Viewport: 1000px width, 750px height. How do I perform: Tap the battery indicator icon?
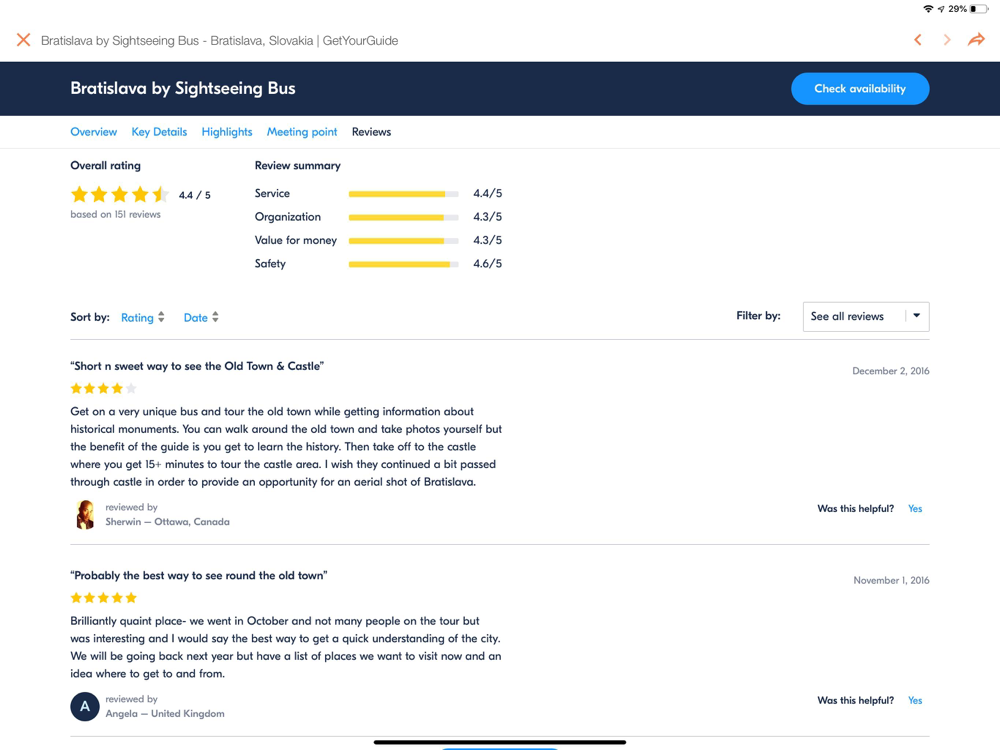click(x=979, y=9)
